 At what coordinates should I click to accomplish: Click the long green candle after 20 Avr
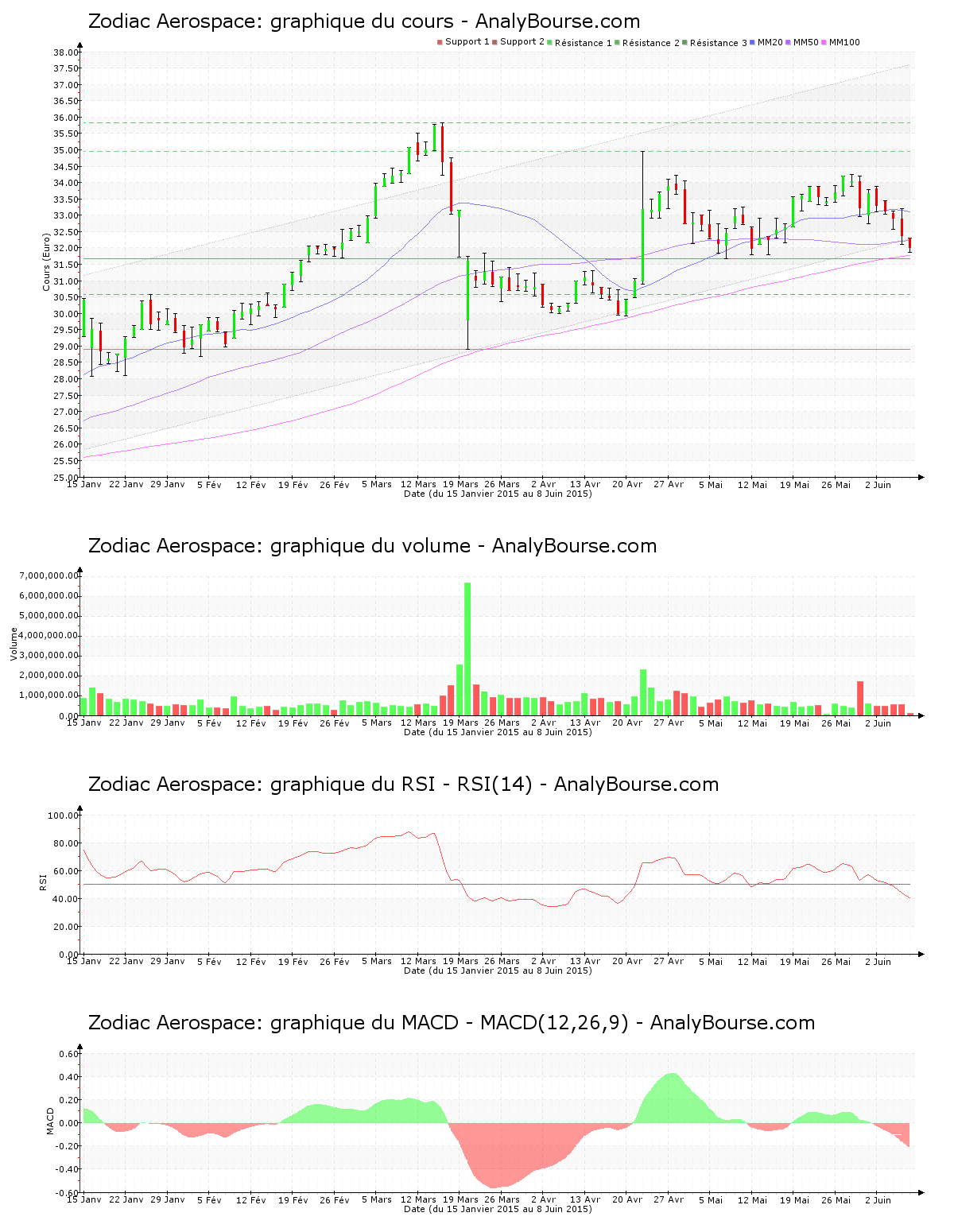[x=642, y=246]
